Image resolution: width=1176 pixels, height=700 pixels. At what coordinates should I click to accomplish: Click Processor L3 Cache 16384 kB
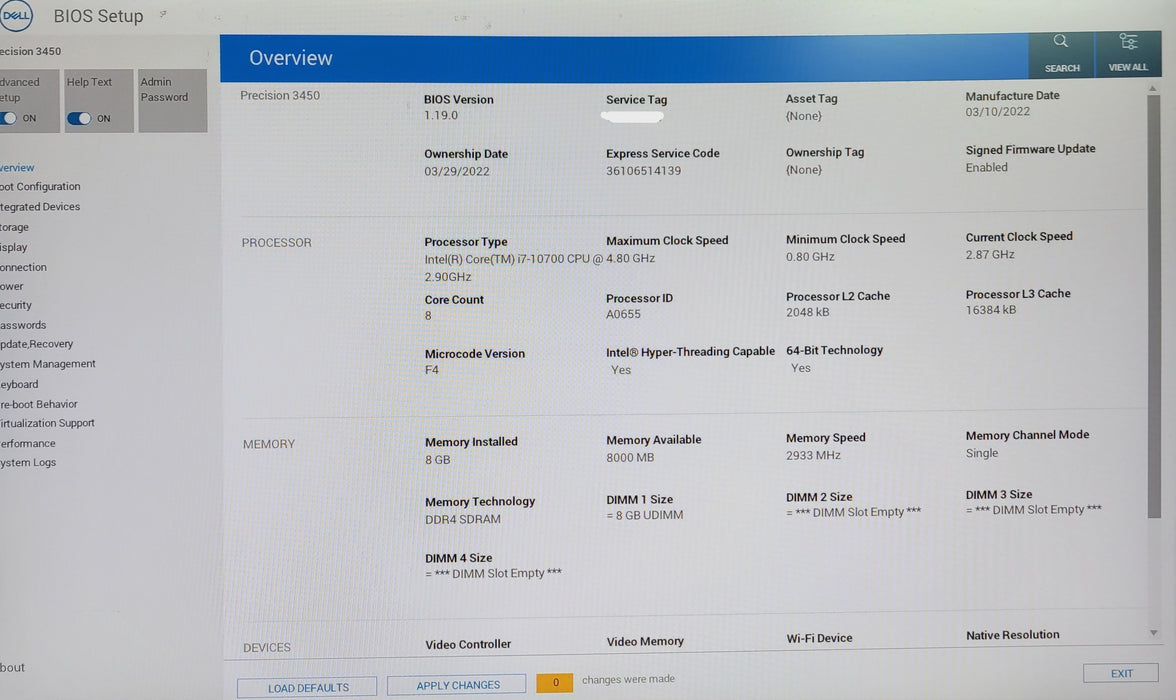pyautogui.click(x=991, y=310)
